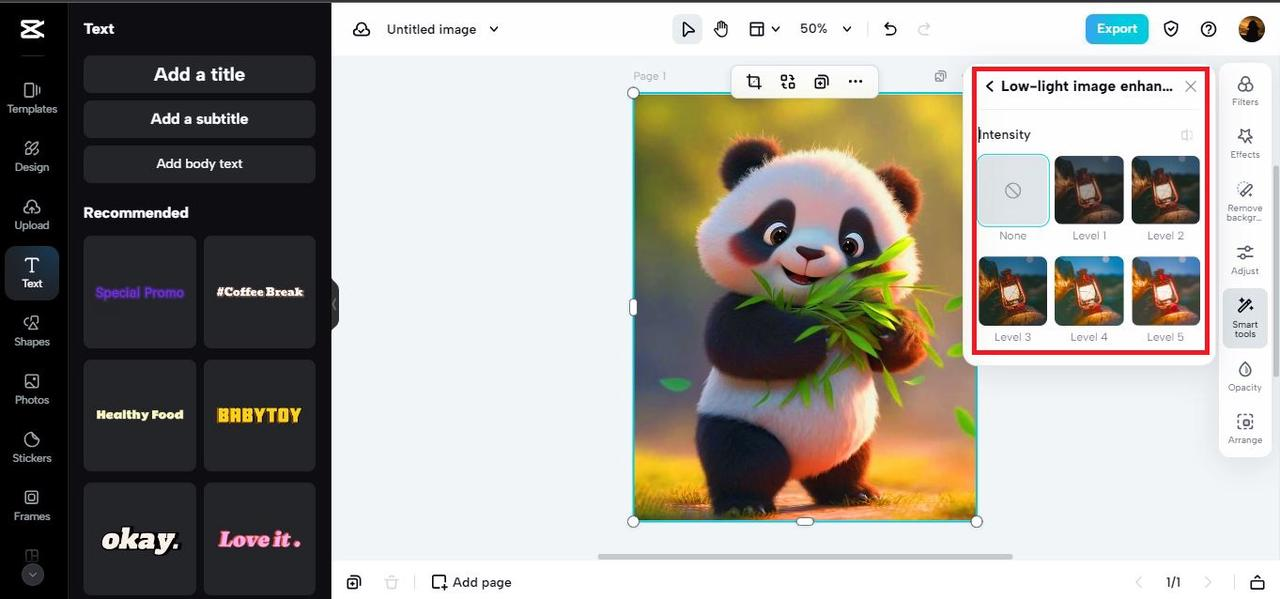This screenshot has height=599, width=1280.
Task: Redo the last action
Action: coord(924,29)
